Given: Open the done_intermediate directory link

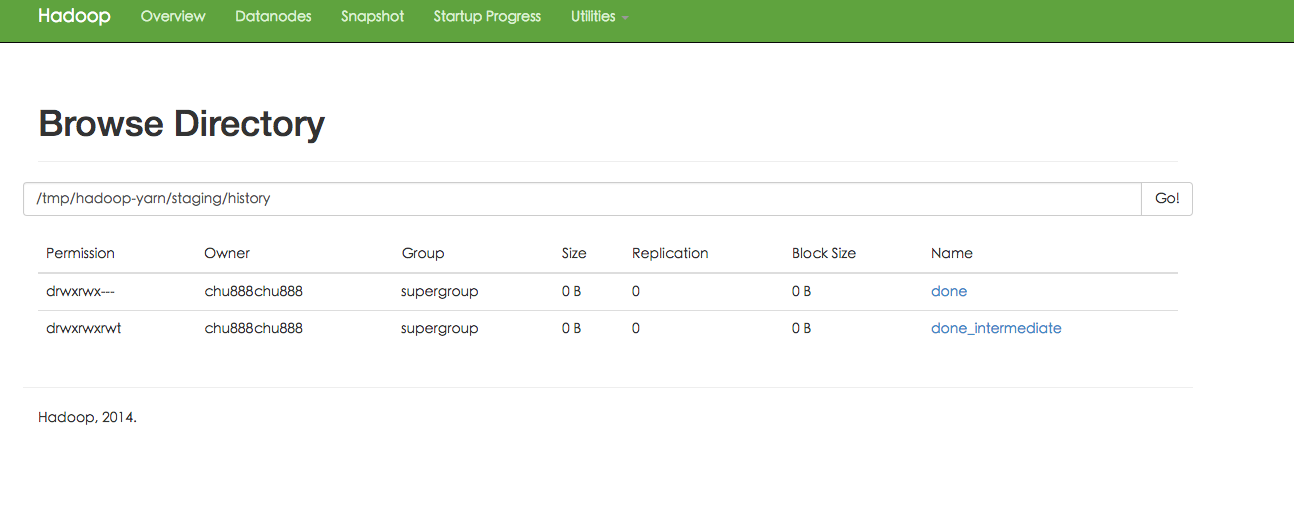Looking at the screenshot, I should tap(995, 328).
